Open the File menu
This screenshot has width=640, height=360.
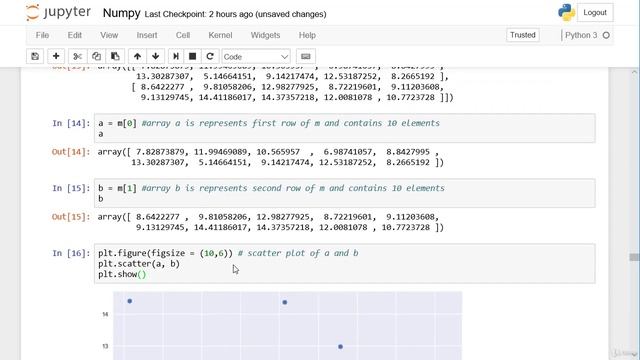(x=42, y=35)
